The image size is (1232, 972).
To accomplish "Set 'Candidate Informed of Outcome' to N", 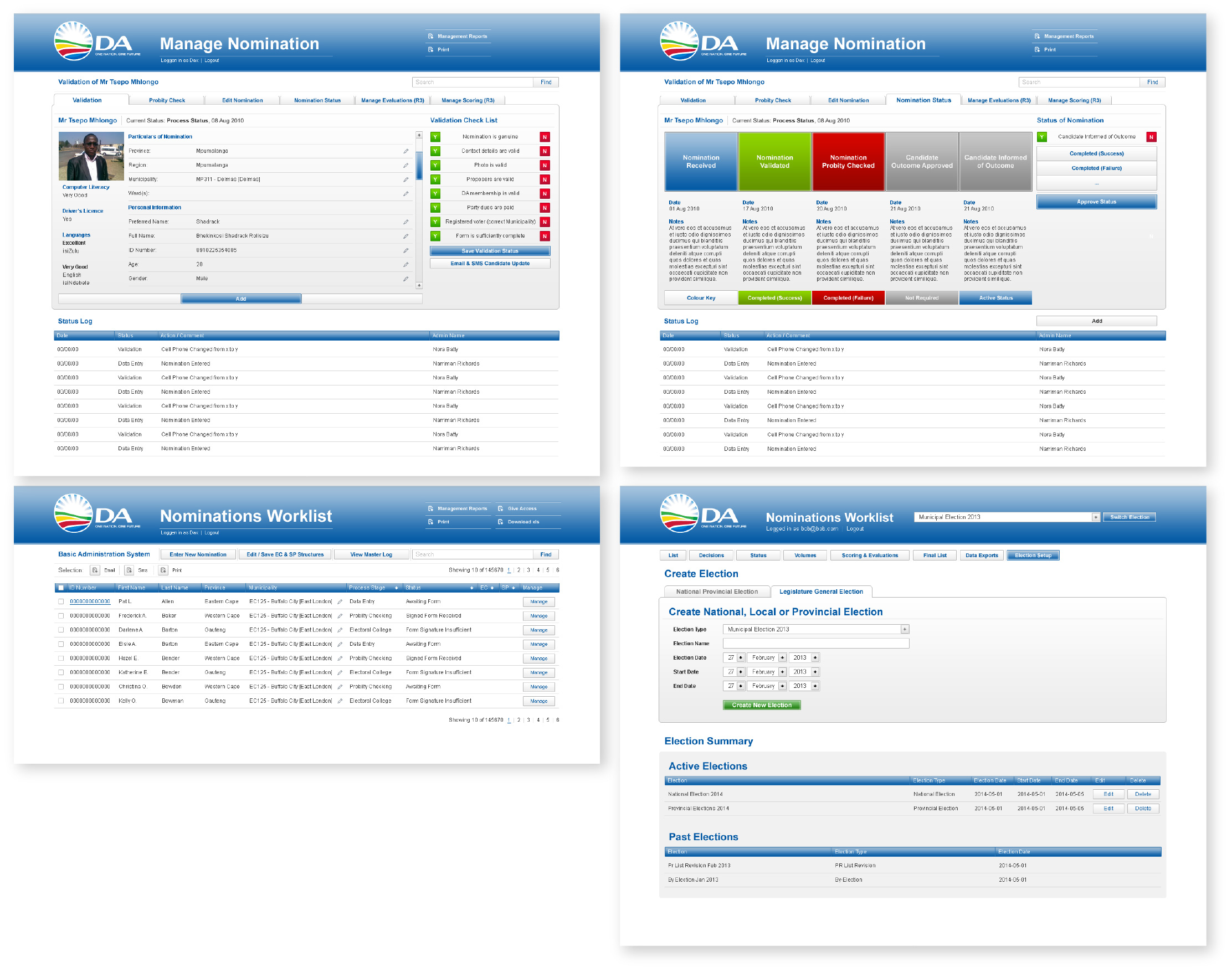I will click(1151, 137).
